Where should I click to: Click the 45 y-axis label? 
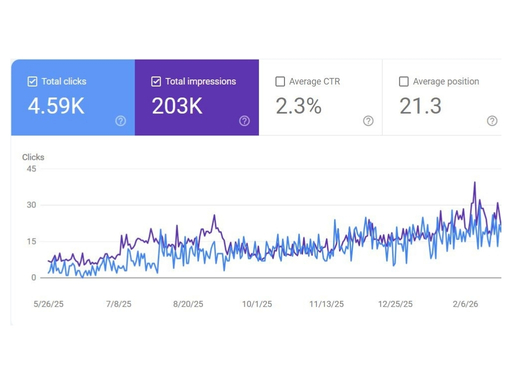tap(31, 169)
